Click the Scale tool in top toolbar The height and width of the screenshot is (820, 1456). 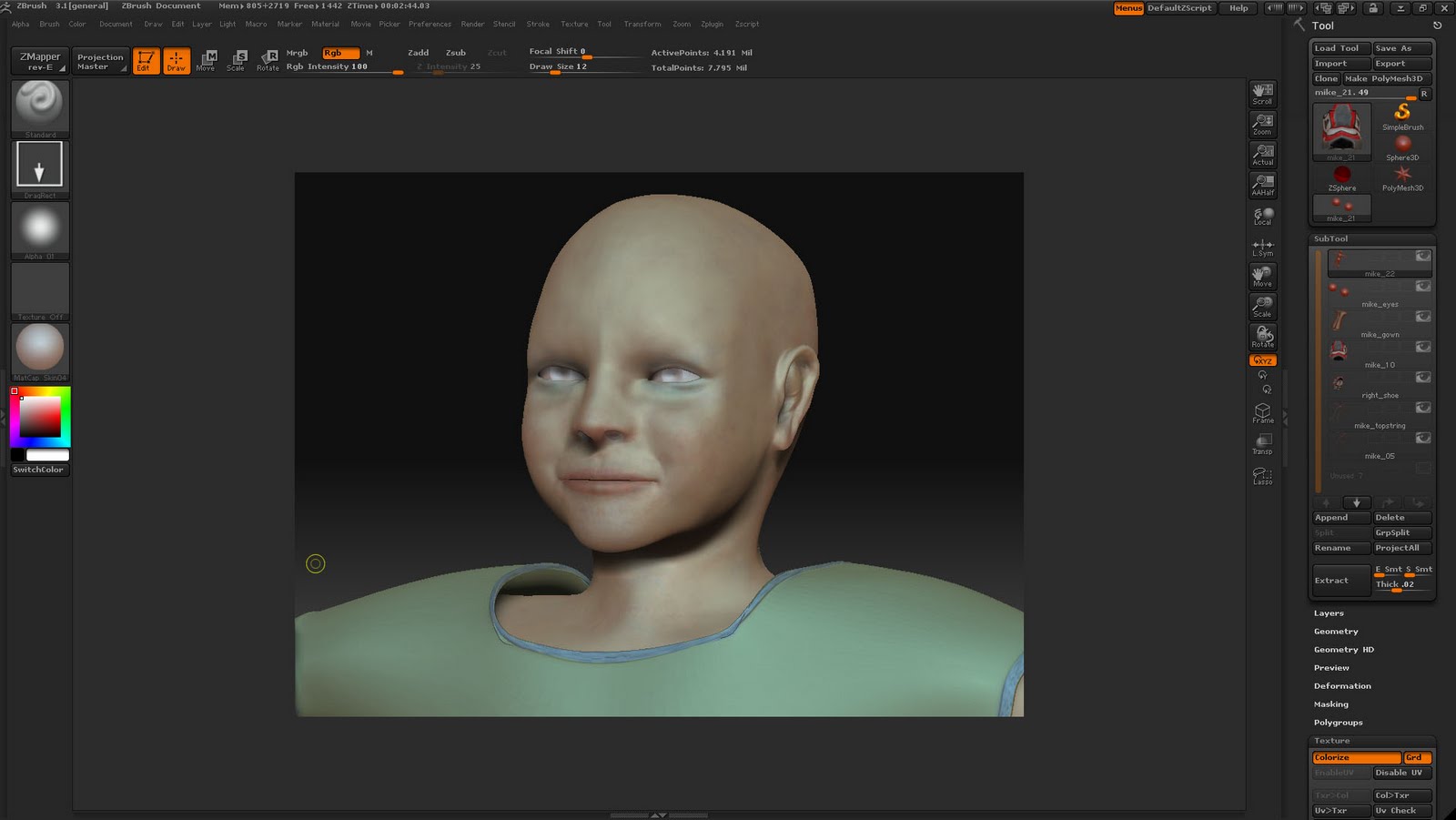pyautogui.click(x=236, y=60)
